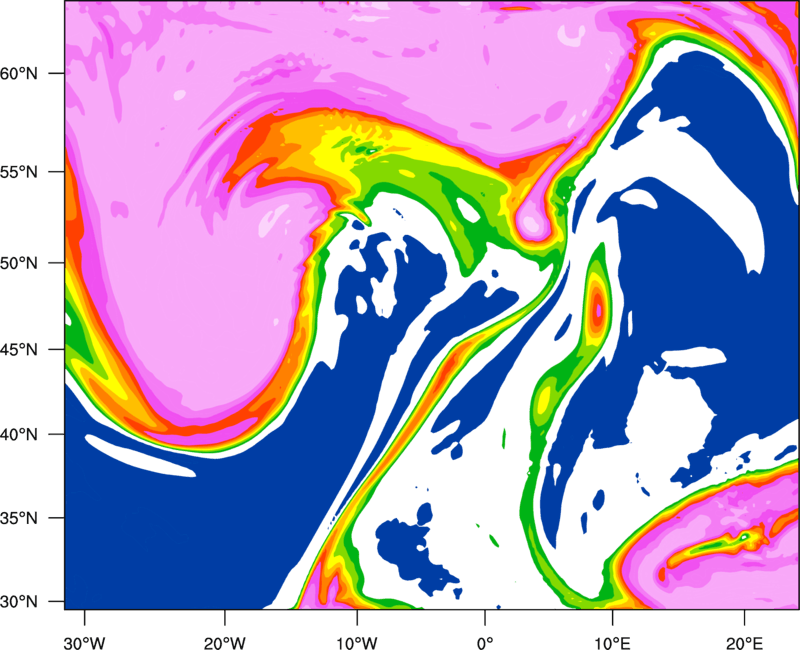Click the 30°W longitude axis label
The height and width of the screenshot is (650, 800).
pyautogui.click(x=85, y=643)
